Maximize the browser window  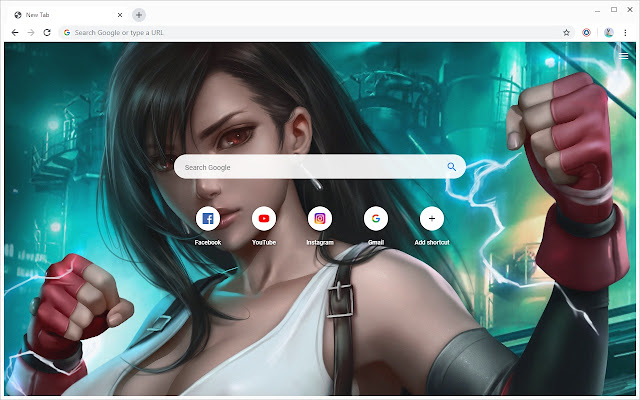(614, 9)
